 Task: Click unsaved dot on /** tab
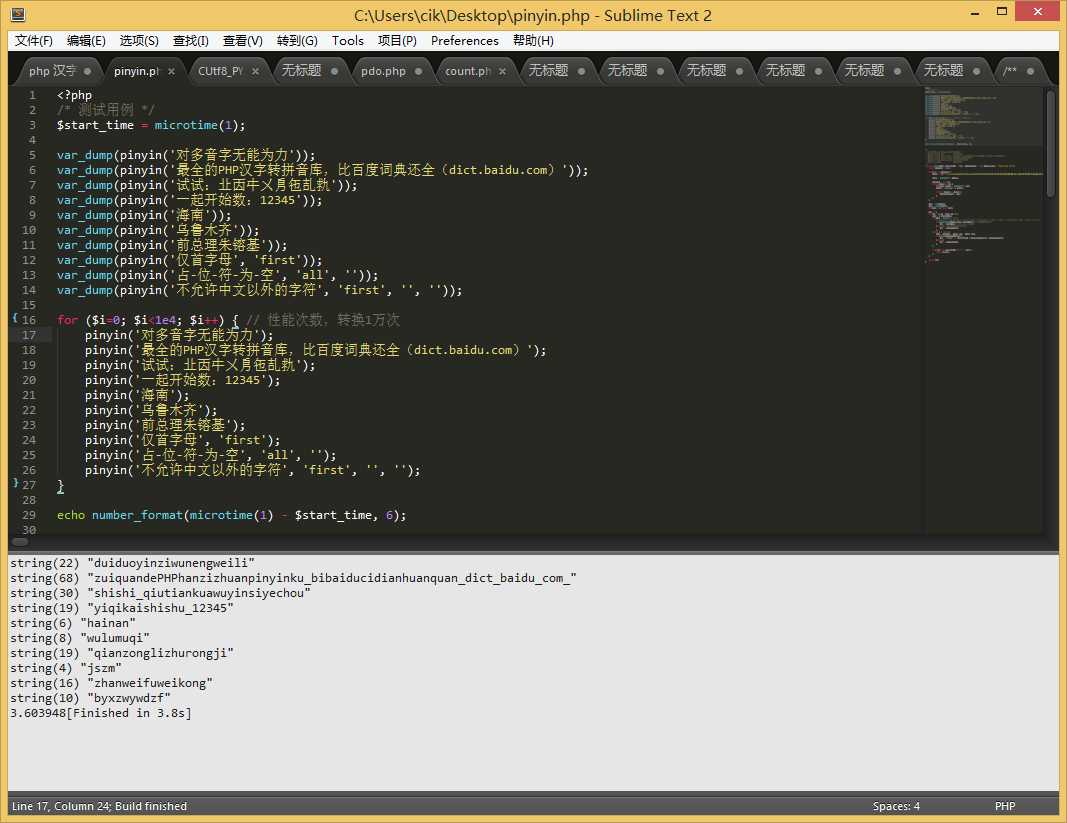tap(1030, 71)
